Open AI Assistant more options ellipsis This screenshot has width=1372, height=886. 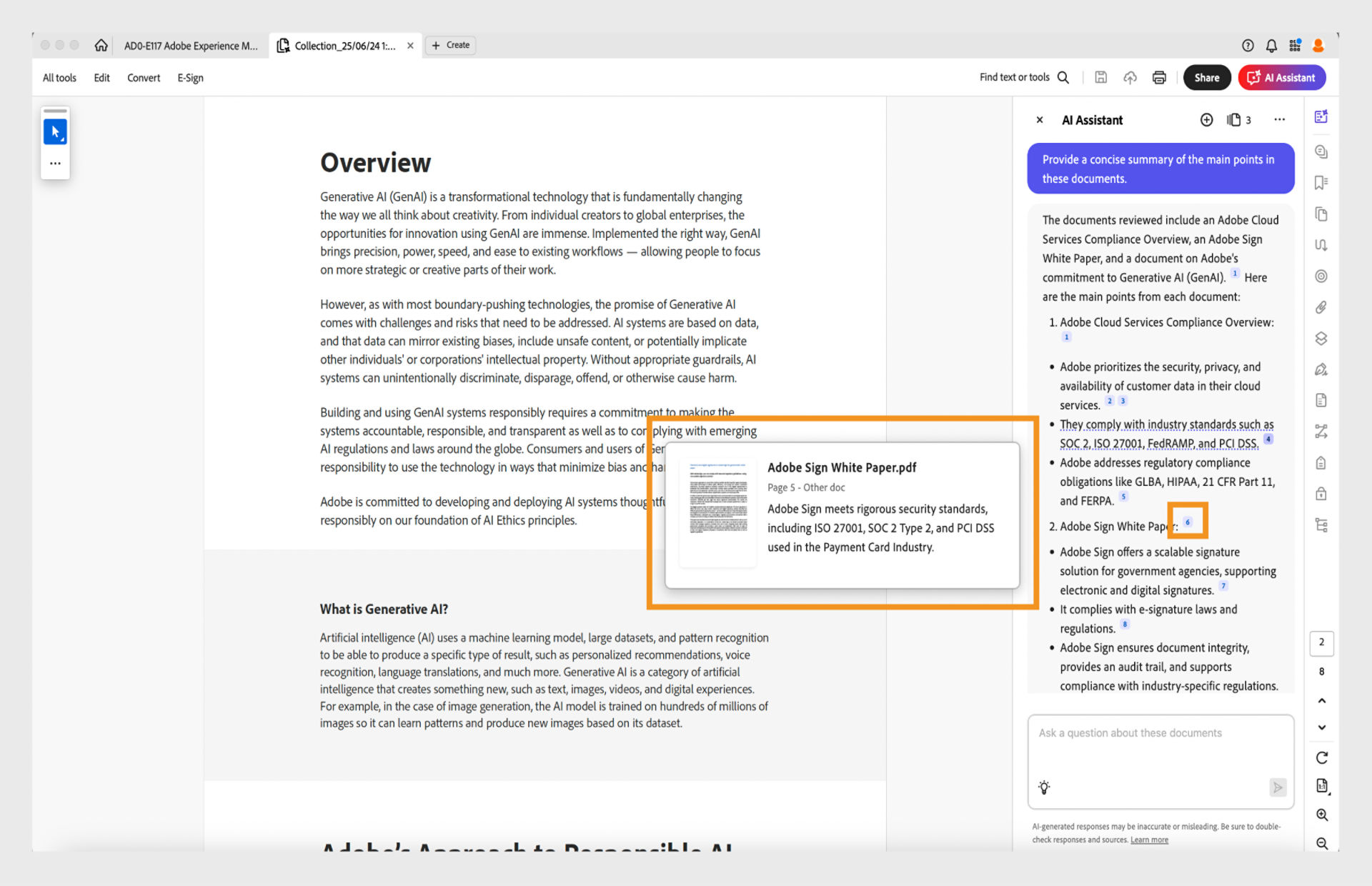1279,120
